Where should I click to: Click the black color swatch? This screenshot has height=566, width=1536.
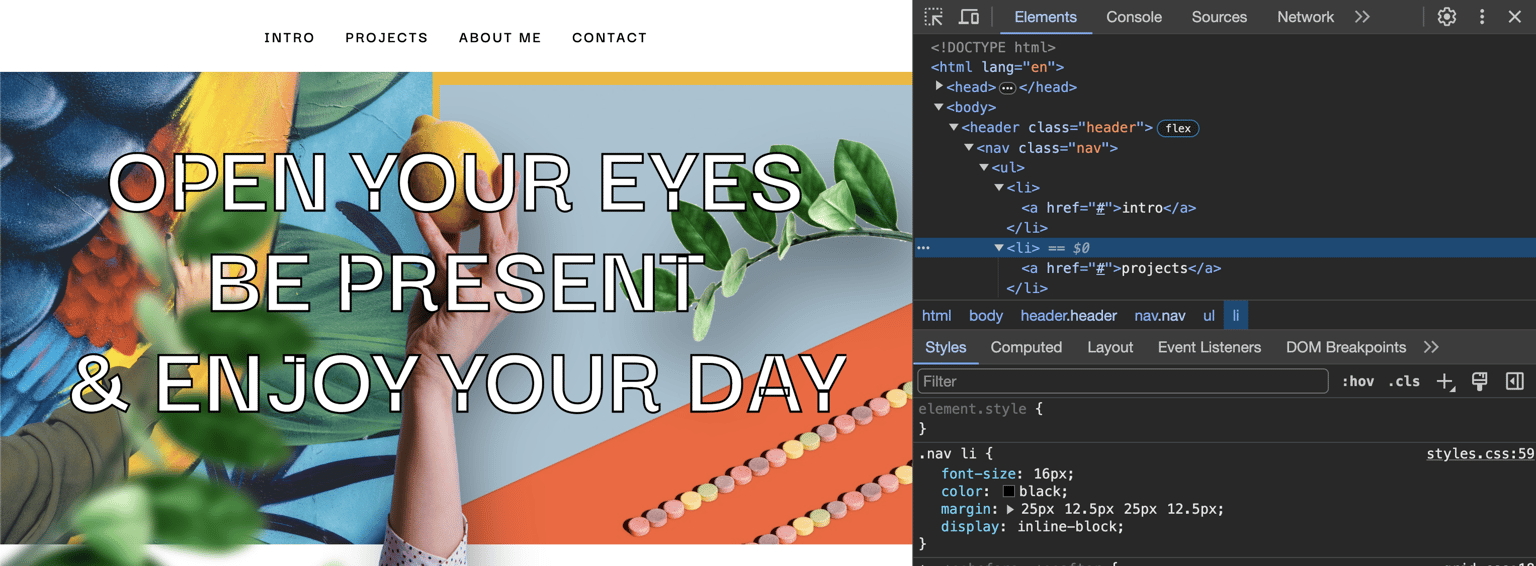(x=1008, y=492)
